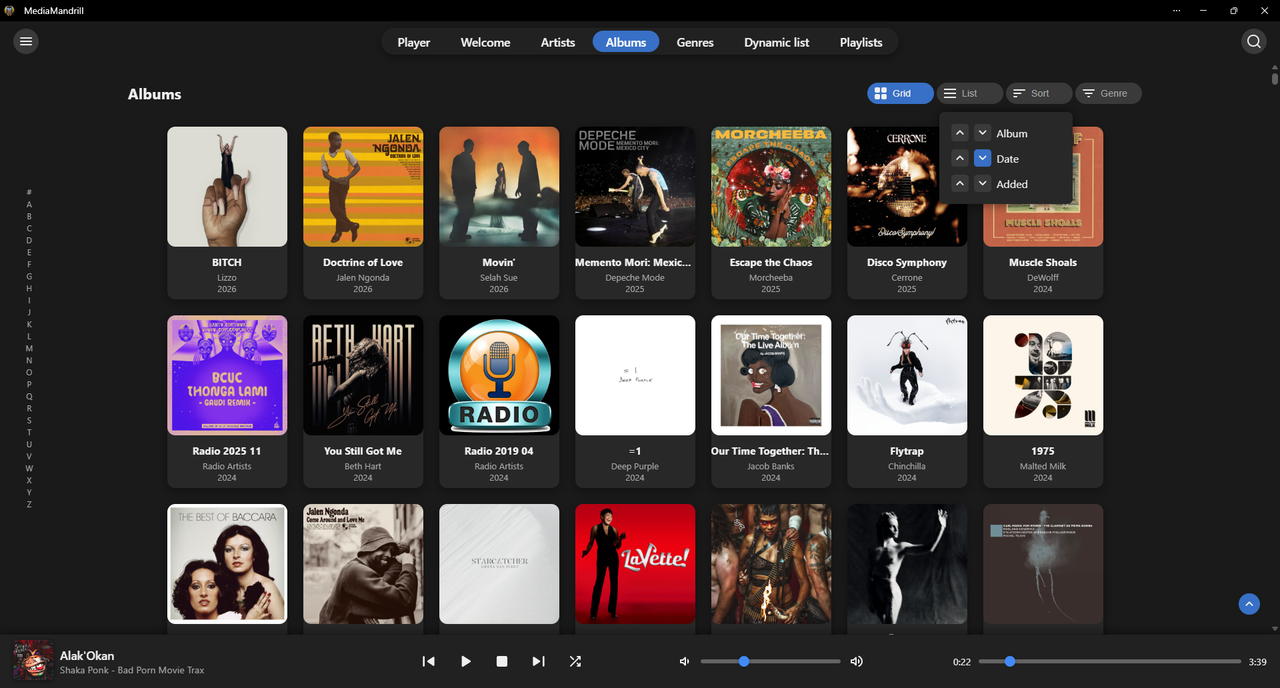The image size is (1280, 688).
Task: Sort by Added descending arrow
Action: (982, 183)
